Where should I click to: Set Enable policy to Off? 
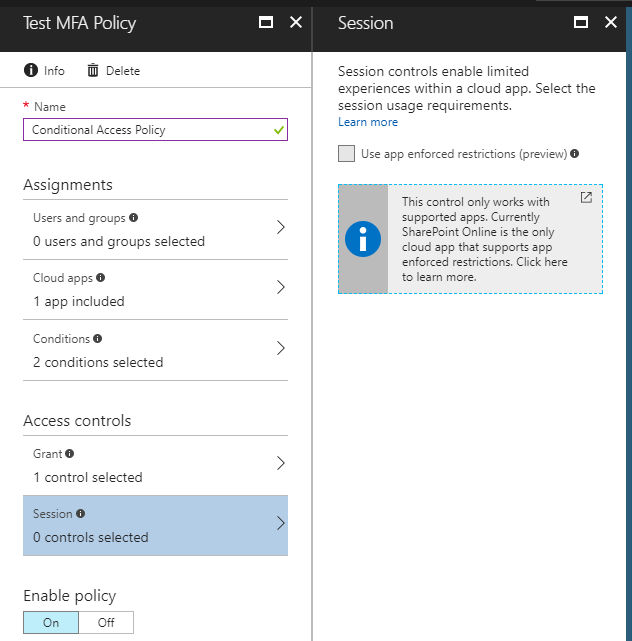(x=106, y=622)
